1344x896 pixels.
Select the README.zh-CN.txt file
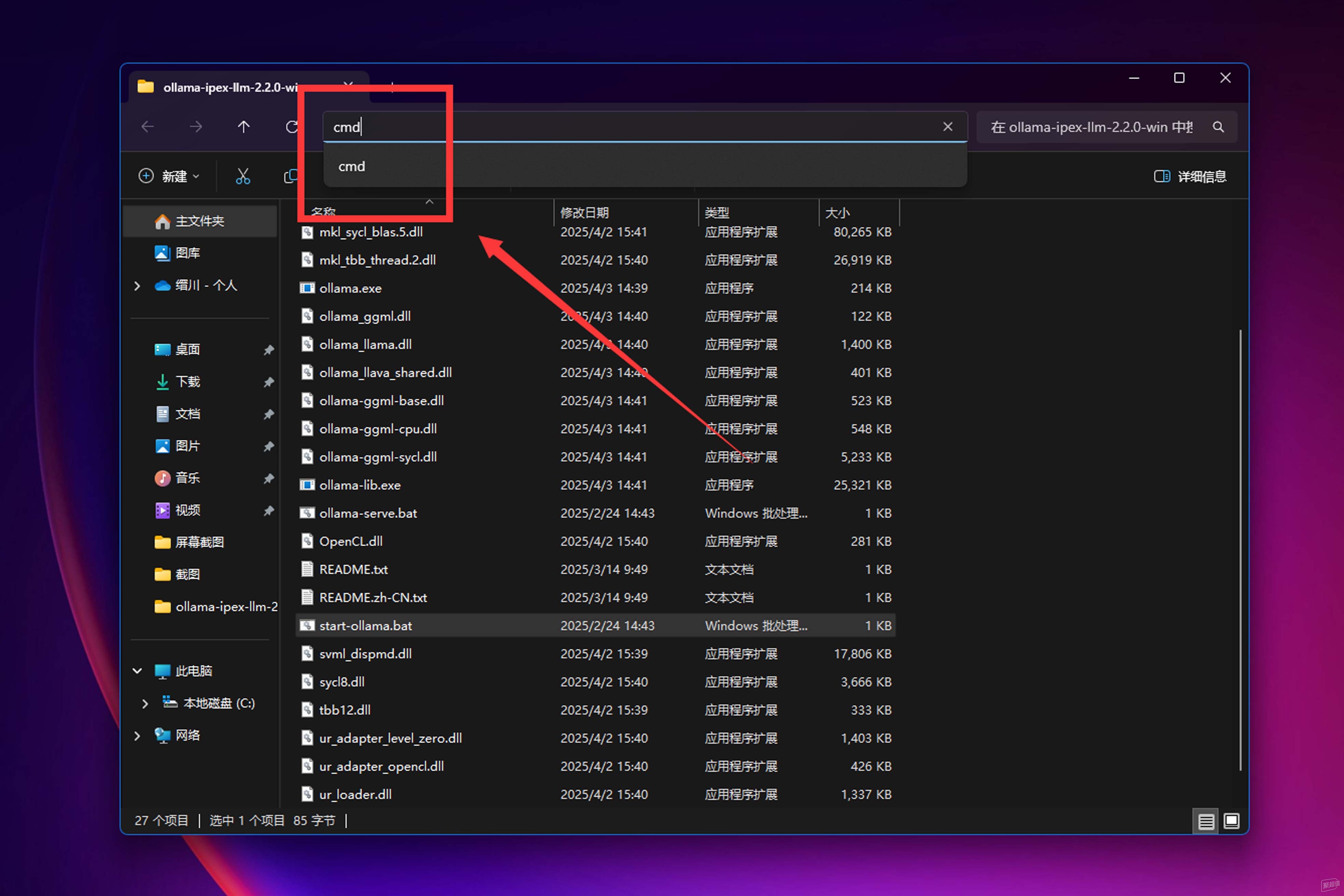(x=596, y=597)
